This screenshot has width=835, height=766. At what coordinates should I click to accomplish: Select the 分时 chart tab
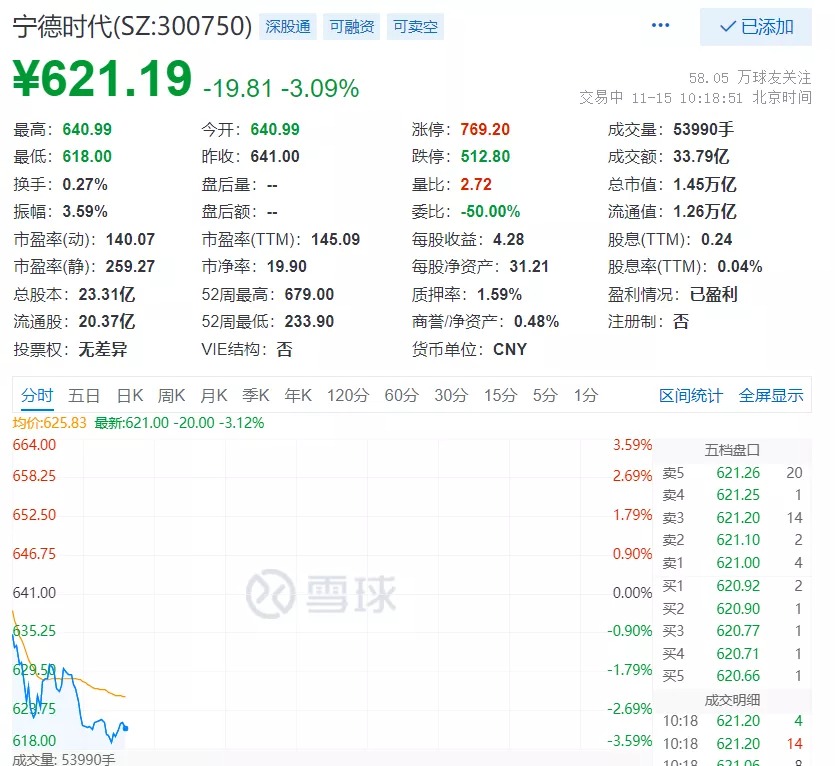pos(37,396)
